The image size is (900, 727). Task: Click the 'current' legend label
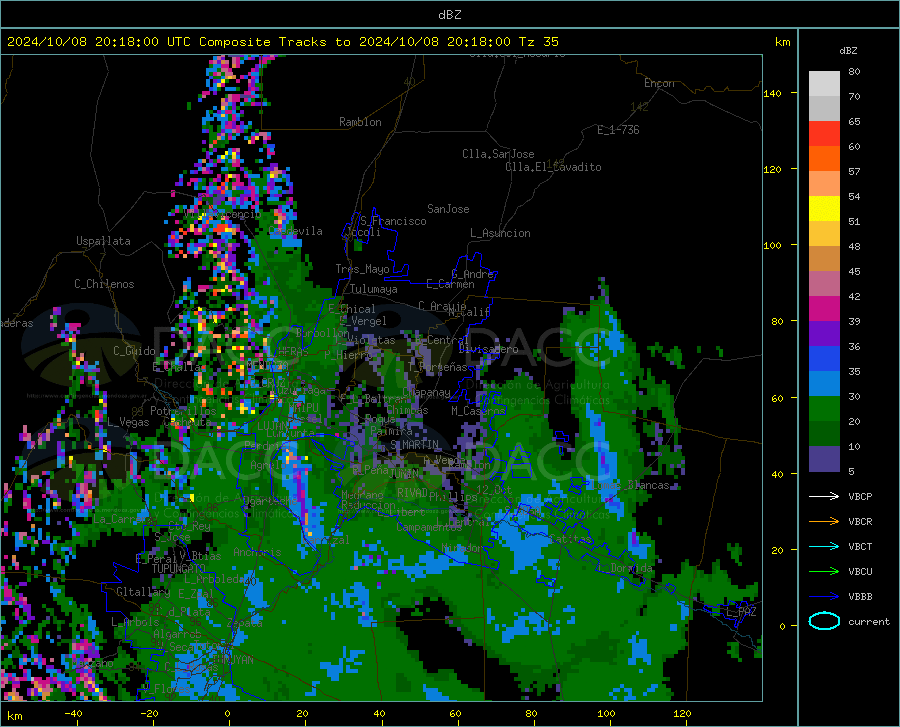869,621
